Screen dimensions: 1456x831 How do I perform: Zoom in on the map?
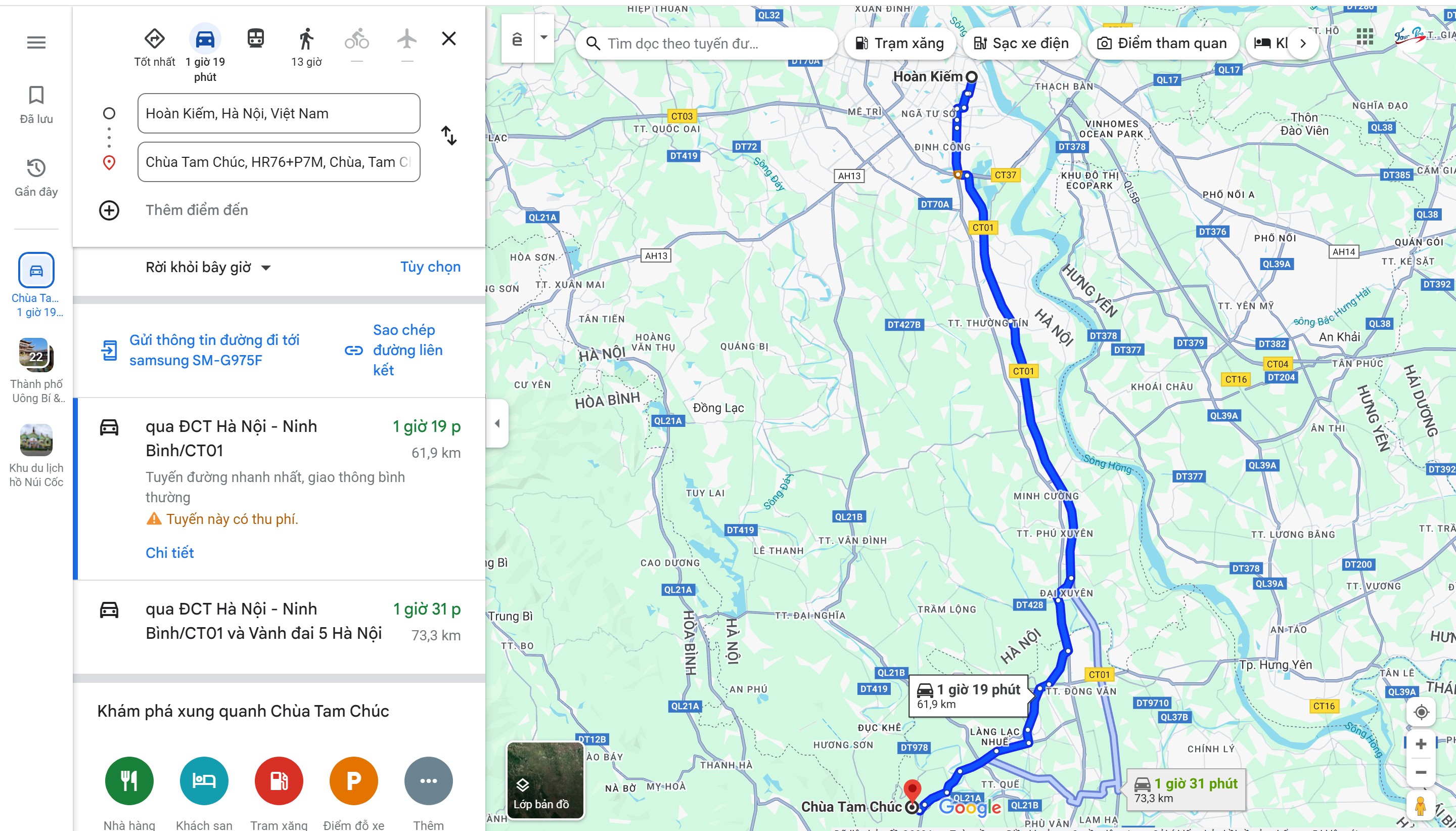pyautogui.click(x=1421, y=743)
